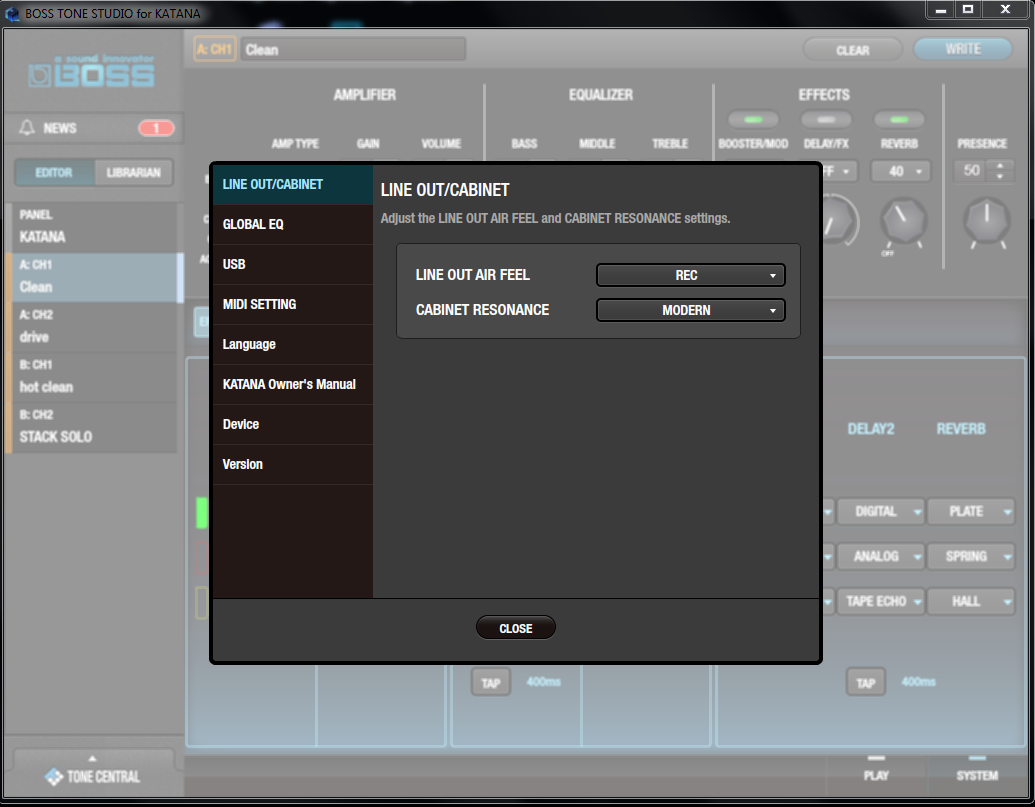
Task: Select USB settings tab
Action: coord(293,265)
